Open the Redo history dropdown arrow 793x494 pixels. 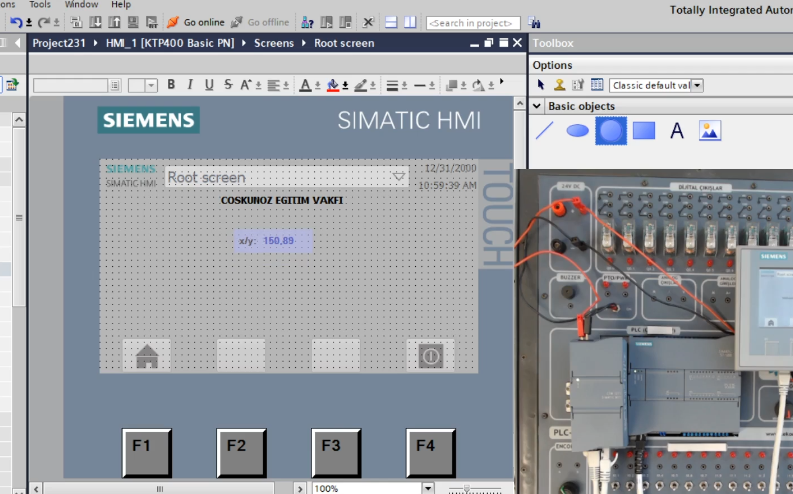point(57,23)
